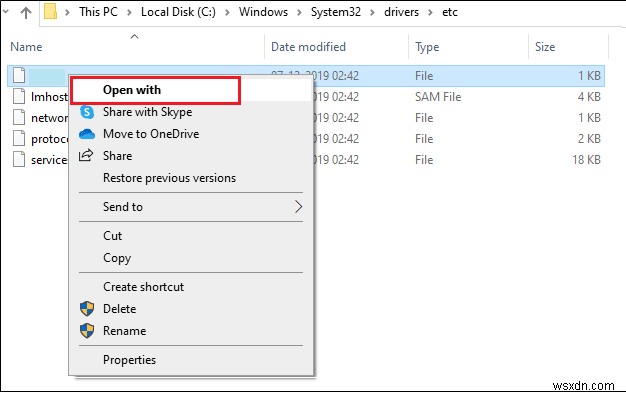Image resolution: width=626 pixels, height=396 pixels.
Task: Go to Local Disk (C:) breadcrumb
Action: click(178, 12)
